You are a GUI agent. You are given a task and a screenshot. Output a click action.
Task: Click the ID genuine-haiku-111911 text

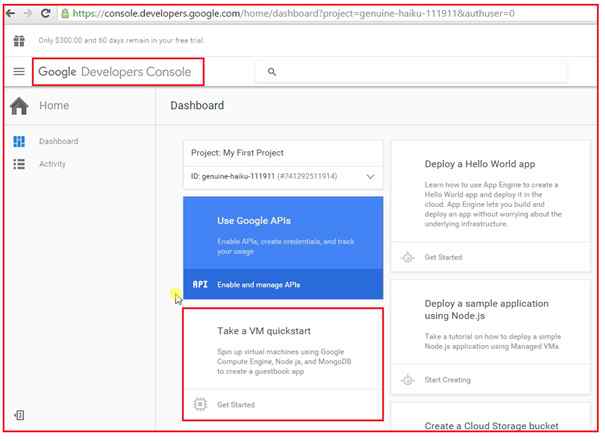point(264,176)
